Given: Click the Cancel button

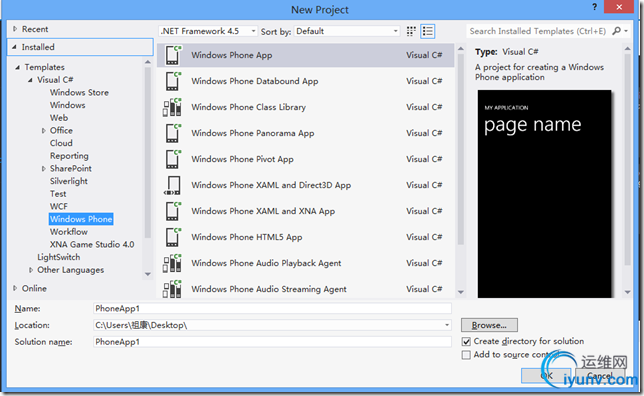Looking at the screenshot, I should coord(600,375).
